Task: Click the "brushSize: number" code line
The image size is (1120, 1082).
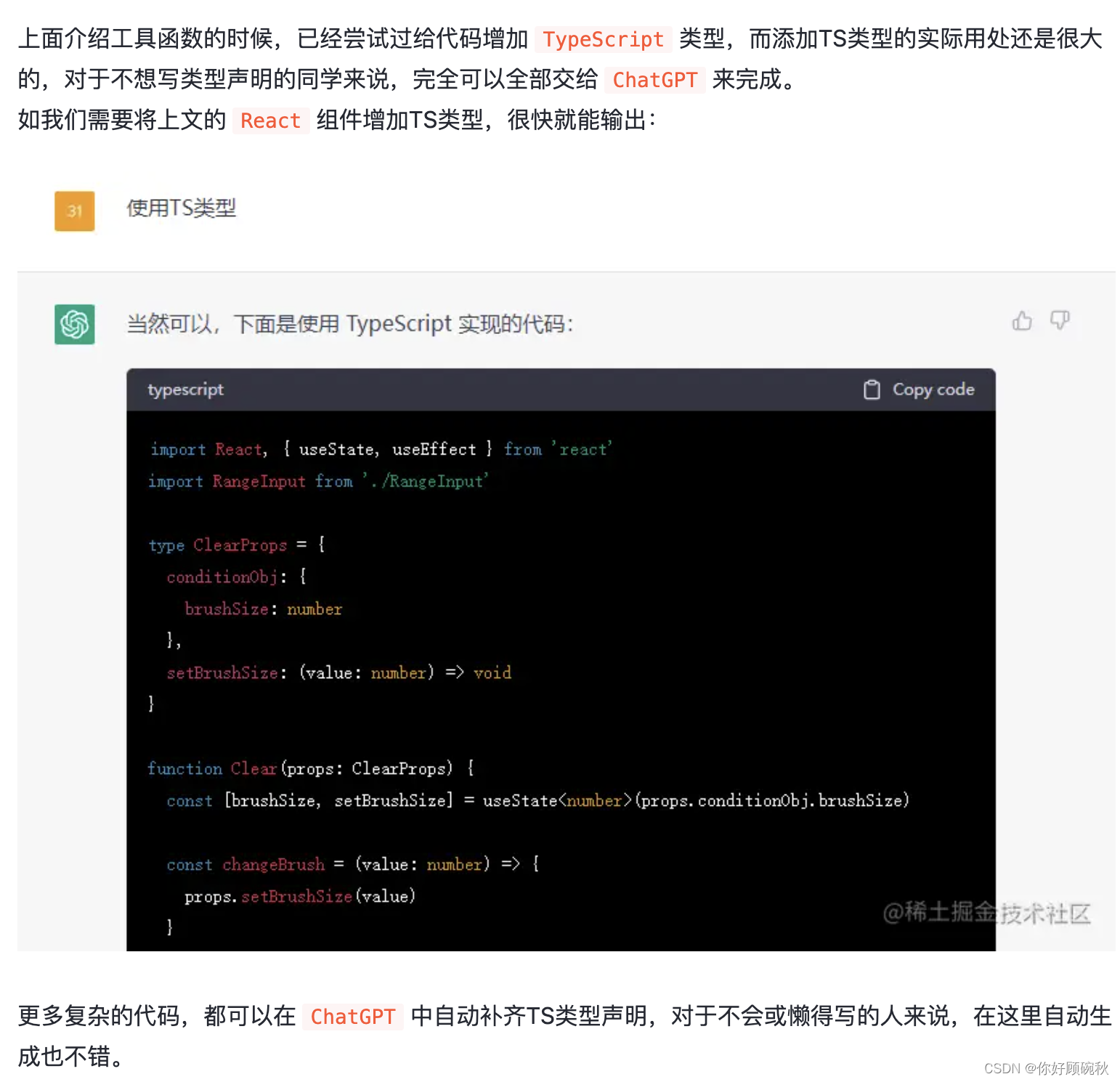Action: [x=263, y=609]
